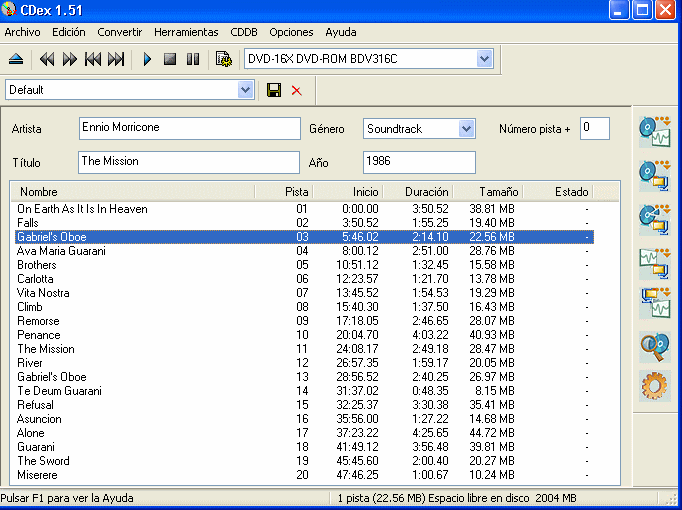This screenshot has width=682, height=510.
Task: Skip to the next track icon
Action: [116, 60]
